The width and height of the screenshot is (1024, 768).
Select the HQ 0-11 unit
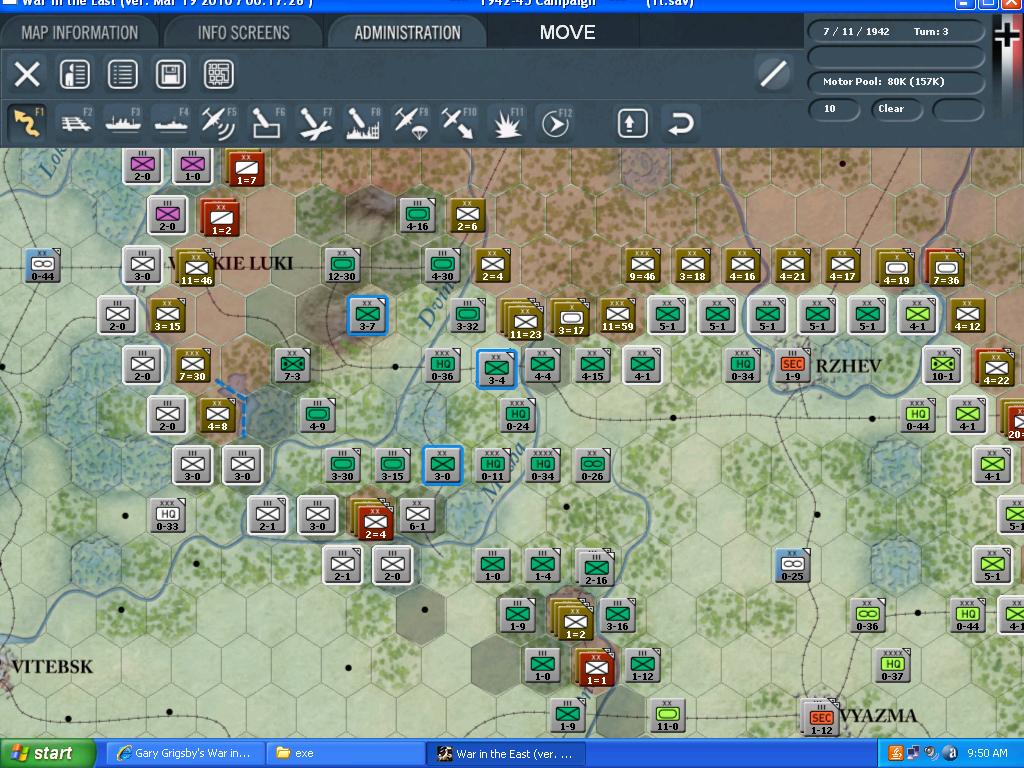[x=492, y=466]
